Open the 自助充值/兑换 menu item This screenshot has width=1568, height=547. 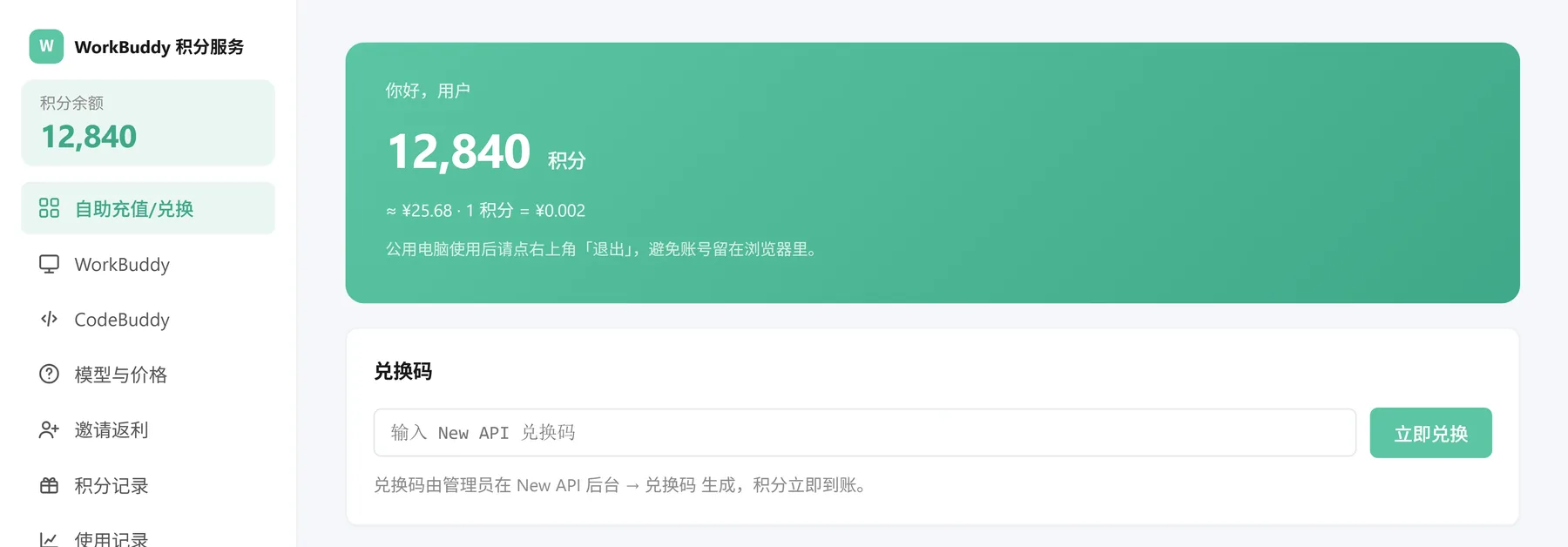148,208
